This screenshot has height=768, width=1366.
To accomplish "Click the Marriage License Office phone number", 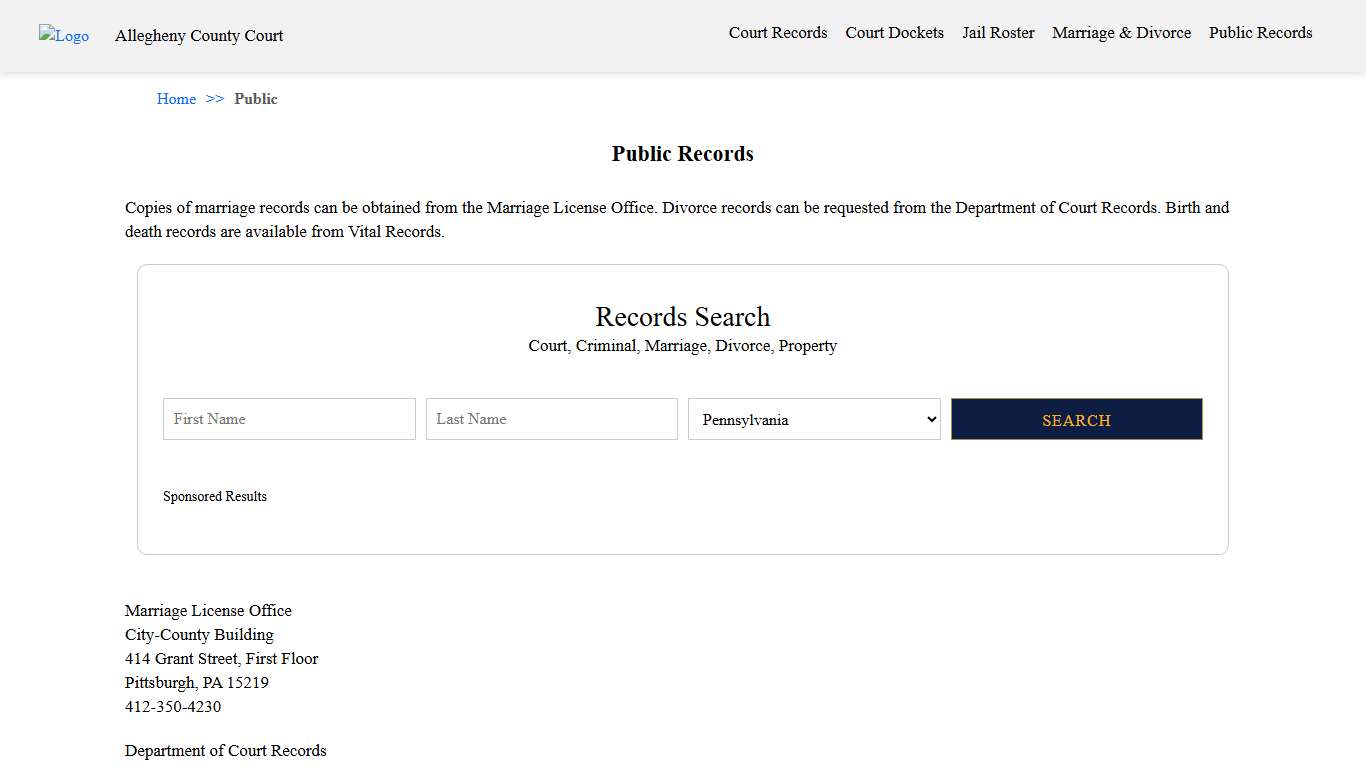I will (x=172, y=706).
